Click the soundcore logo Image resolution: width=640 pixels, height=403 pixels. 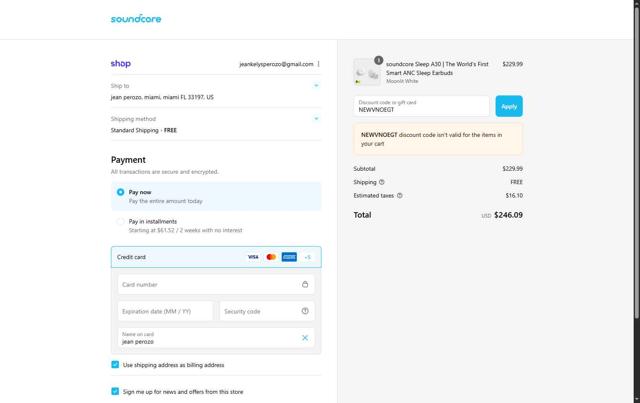point(136,18)
